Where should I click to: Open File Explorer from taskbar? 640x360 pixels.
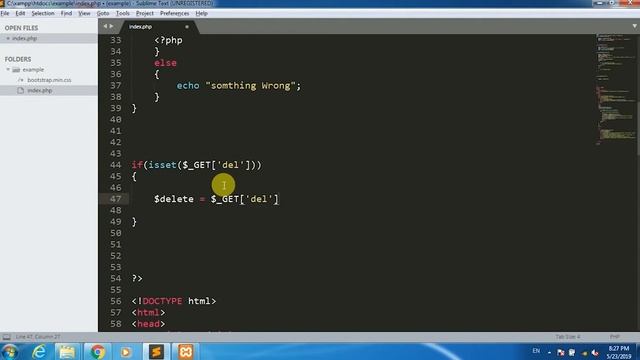(x=67, y=352)
